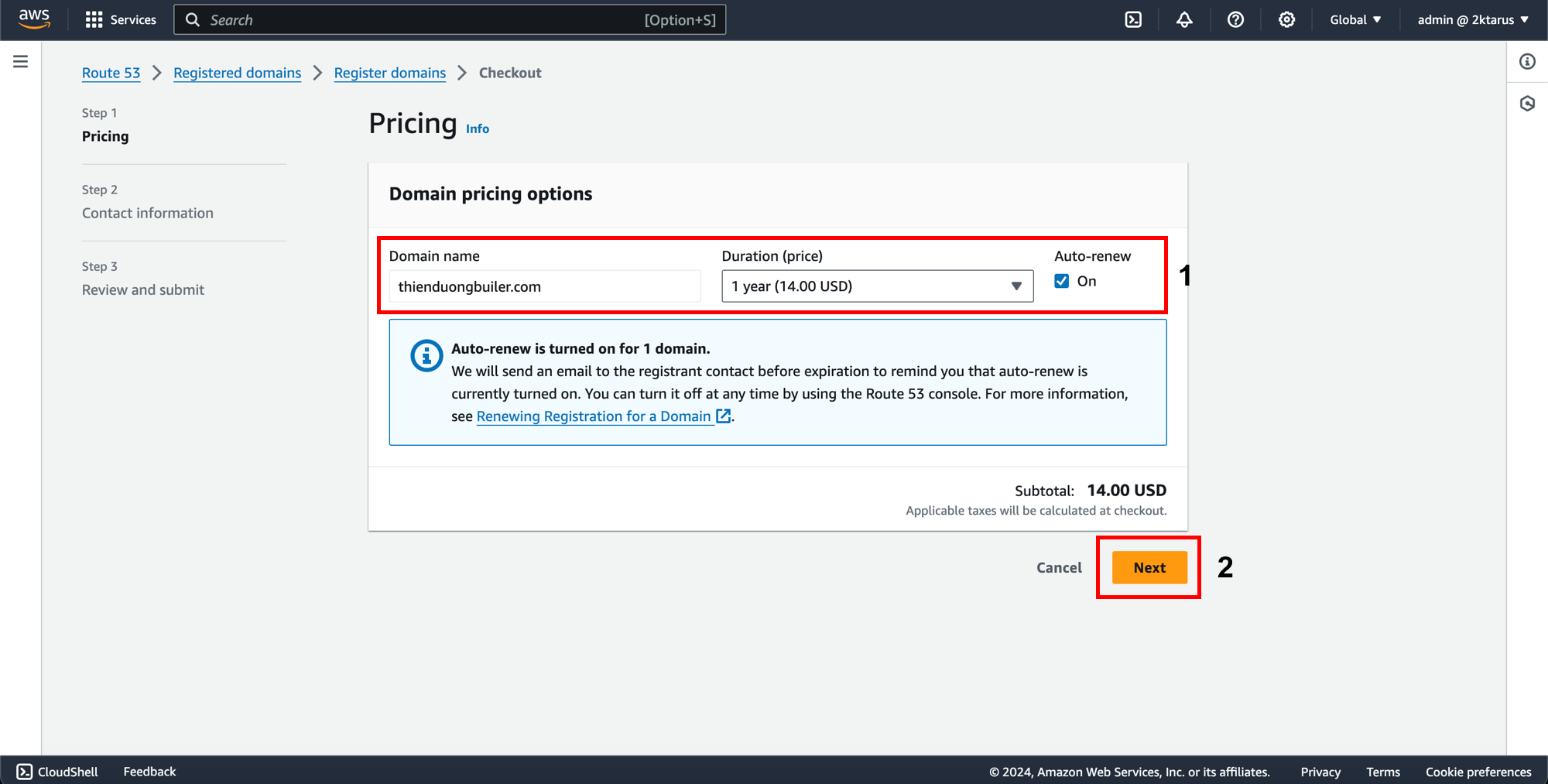Open the Pricing Info link
The image size is (1548, 784).
(x=478, y=128)
